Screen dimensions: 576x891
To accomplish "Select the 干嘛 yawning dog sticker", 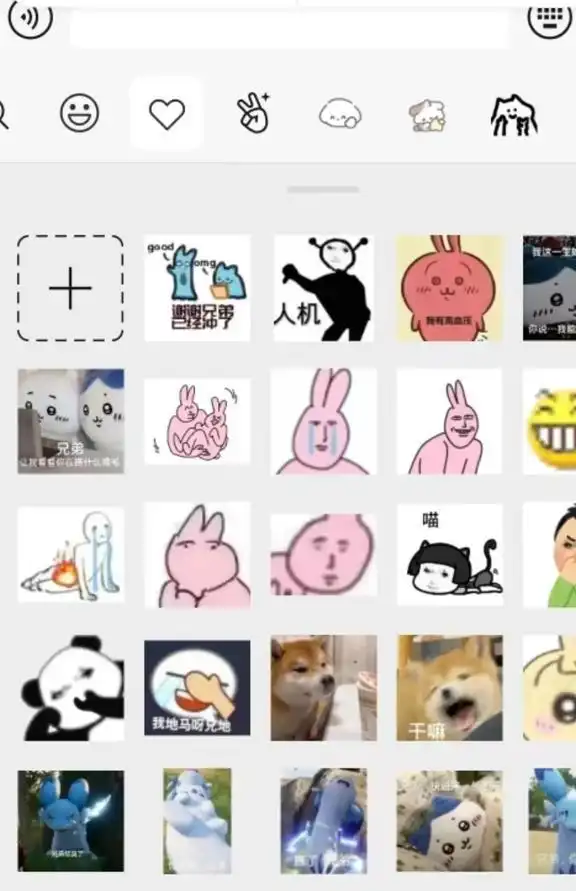I will 449,688.
